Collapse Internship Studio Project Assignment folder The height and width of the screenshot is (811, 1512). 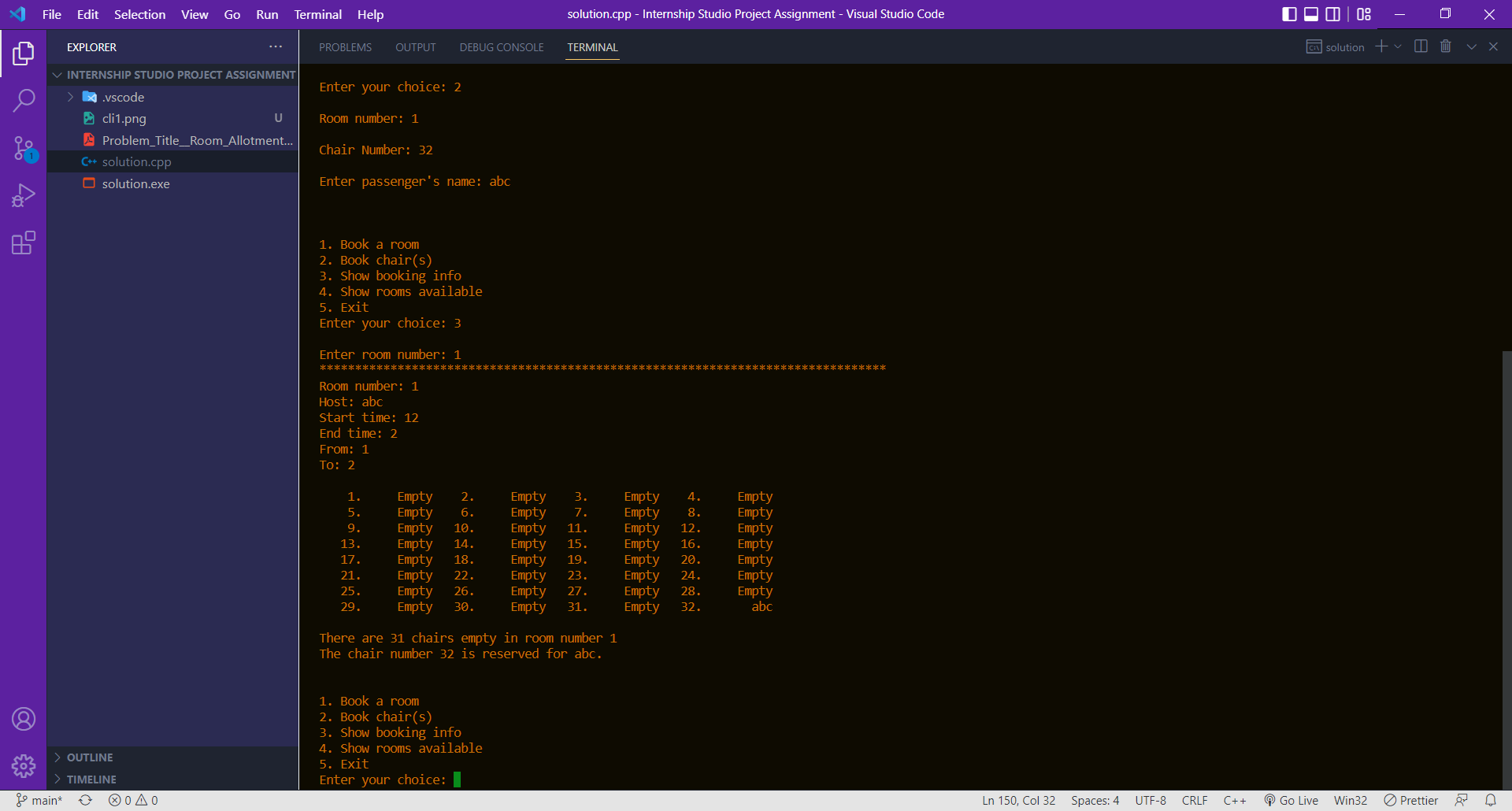[173, 75]
